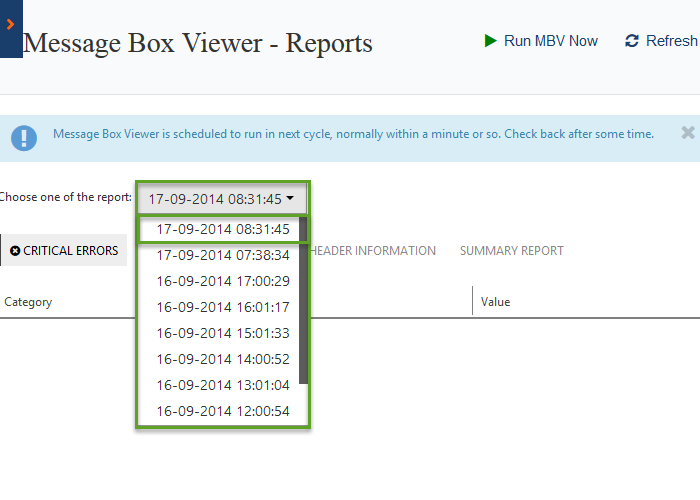Screen dimensions: 700x500
Task: Click the Refresh circular arrows icon
Action: click(631, 41)
